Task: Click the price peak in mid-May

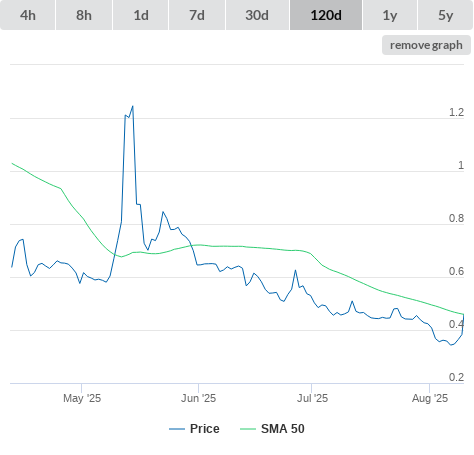Action: pyautogui.click(x=133, y=106)
